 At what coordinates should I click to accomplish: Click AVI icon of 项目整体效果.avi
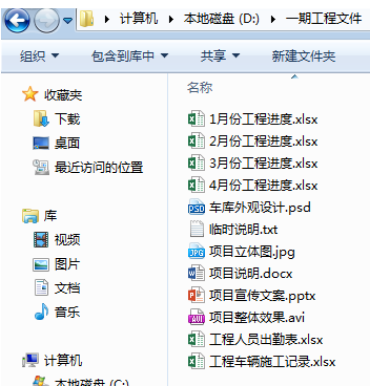(196, 317)
